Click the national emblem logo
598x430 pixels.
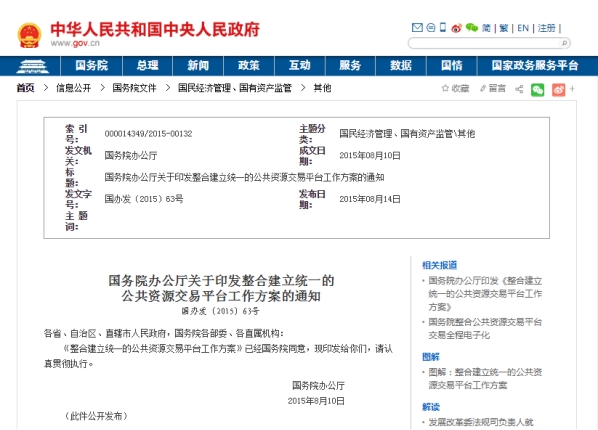coord(29,35)
